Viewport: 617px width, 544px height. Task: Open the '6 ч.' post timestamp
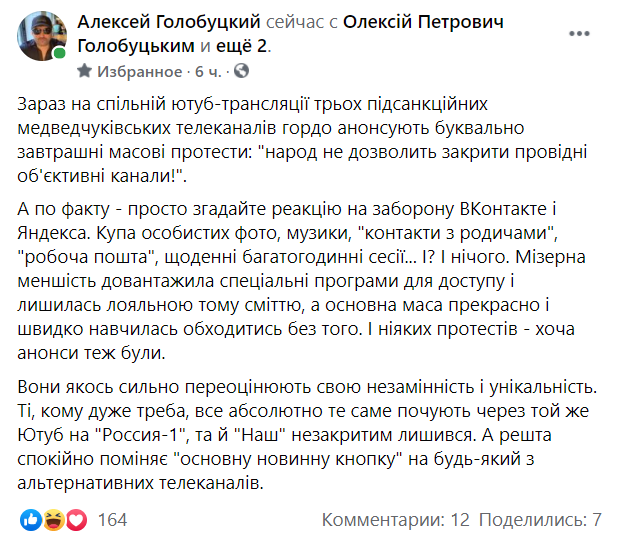208,72
